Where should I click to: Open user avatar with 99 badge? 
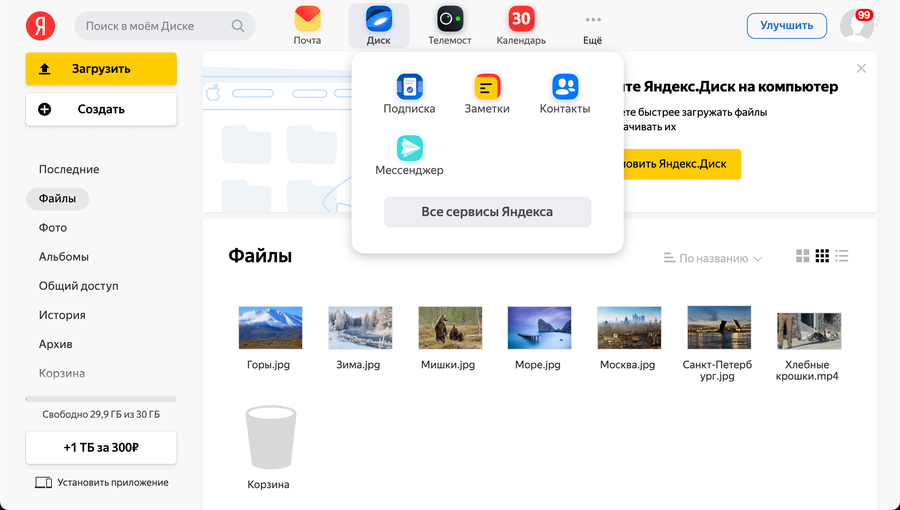tap(856, 25)
